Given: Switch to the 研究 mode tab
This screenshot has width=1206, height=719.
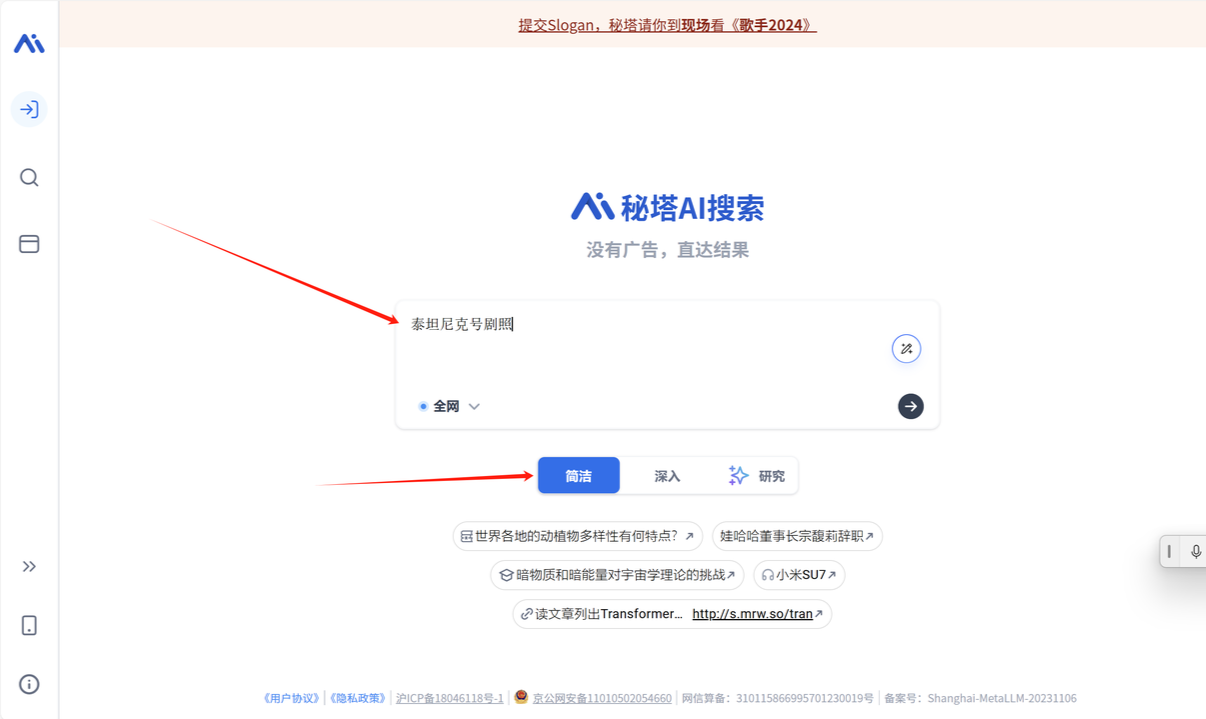Looking at the screenshot, I should (x=756, y=476).
